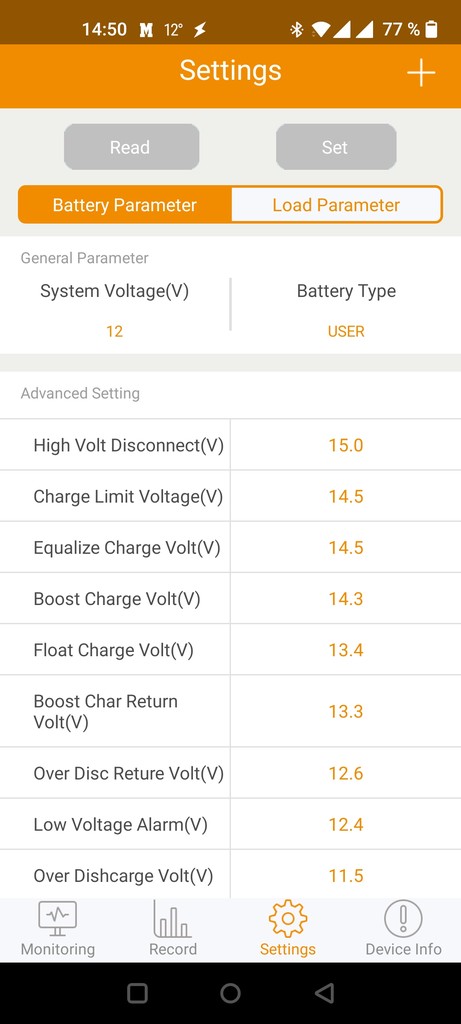Image resolution: width=461 pixels, height=1024 pixels.
Task: Tap the Settings gear icon
Action: tap(287, 918)
